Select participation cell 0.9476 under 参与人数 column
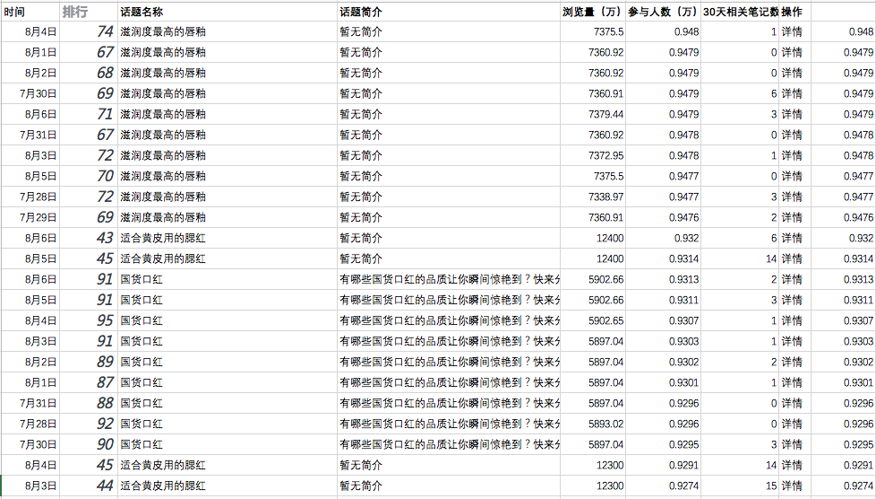 click(663, 218)
